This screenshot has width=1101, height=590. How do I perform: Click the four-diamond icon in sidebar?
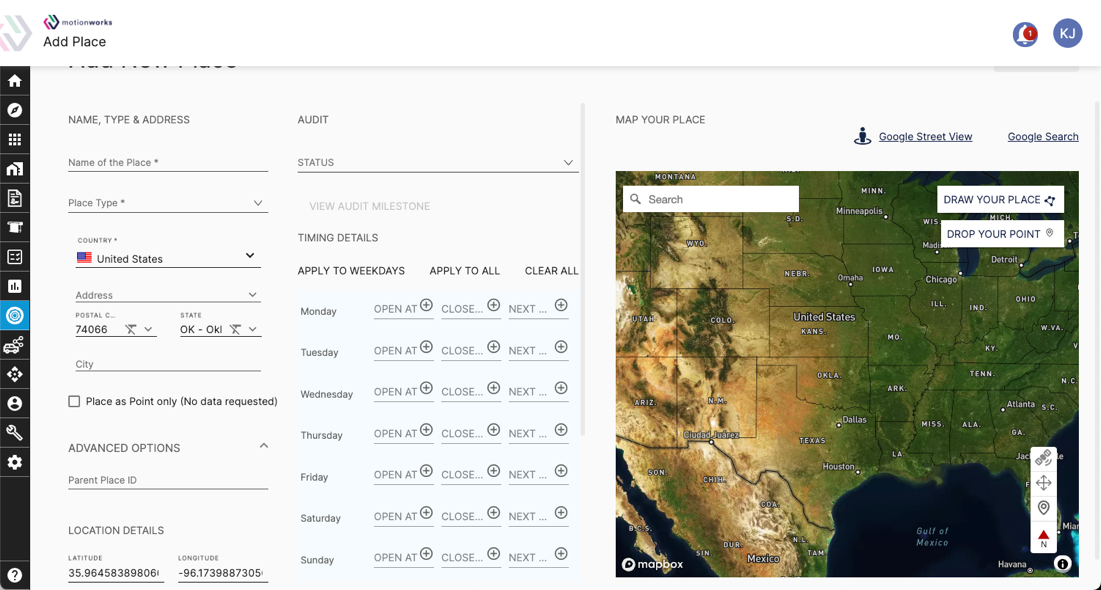click(15, 374)
